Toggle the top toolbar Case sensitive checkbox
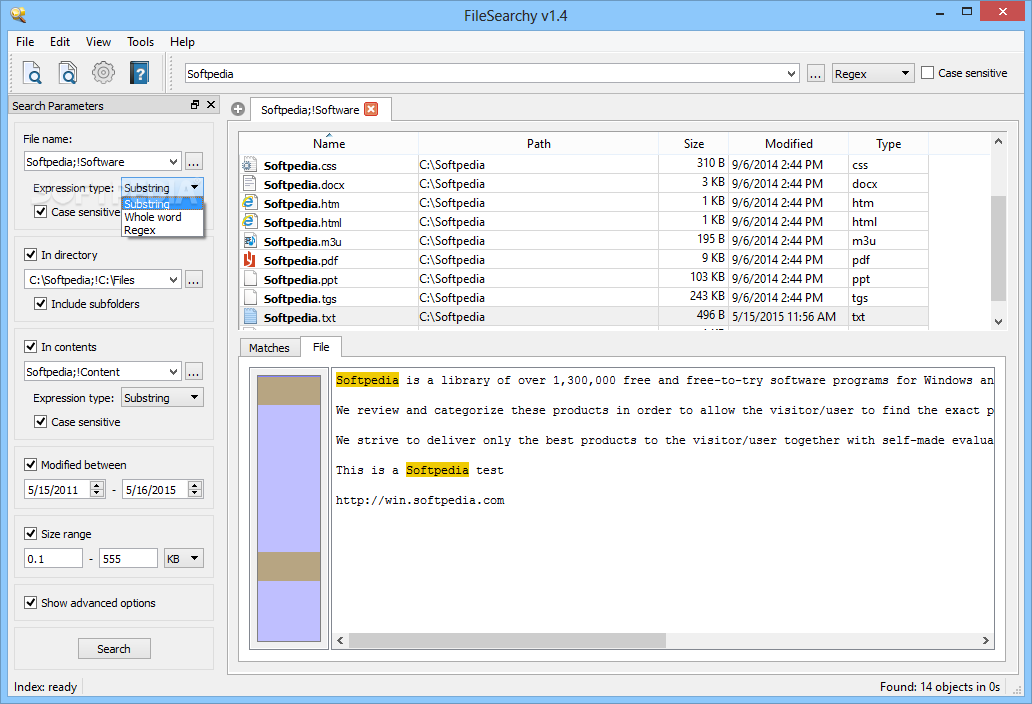Screen dimensions: 1032x704 927,73
